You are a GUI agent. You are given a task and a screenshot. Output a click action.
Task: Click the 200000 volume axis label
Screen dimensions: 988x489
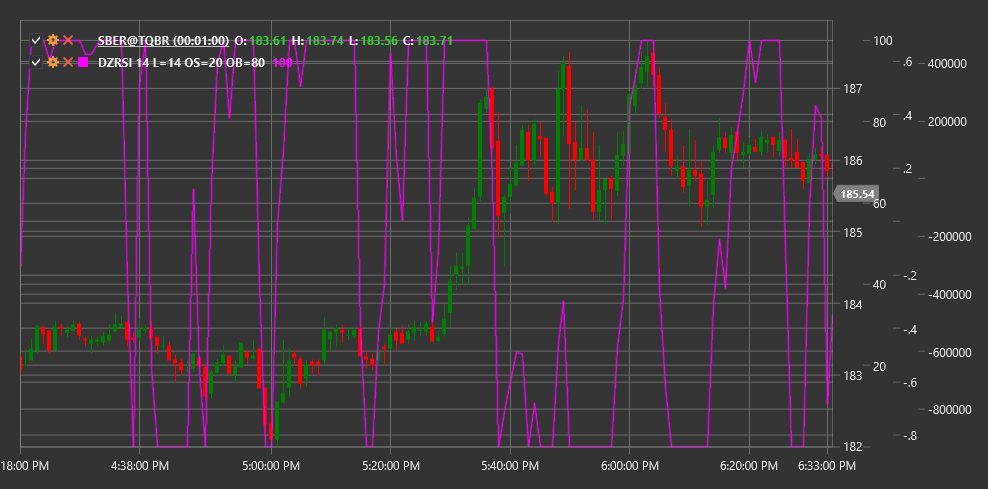coord(947,122)
